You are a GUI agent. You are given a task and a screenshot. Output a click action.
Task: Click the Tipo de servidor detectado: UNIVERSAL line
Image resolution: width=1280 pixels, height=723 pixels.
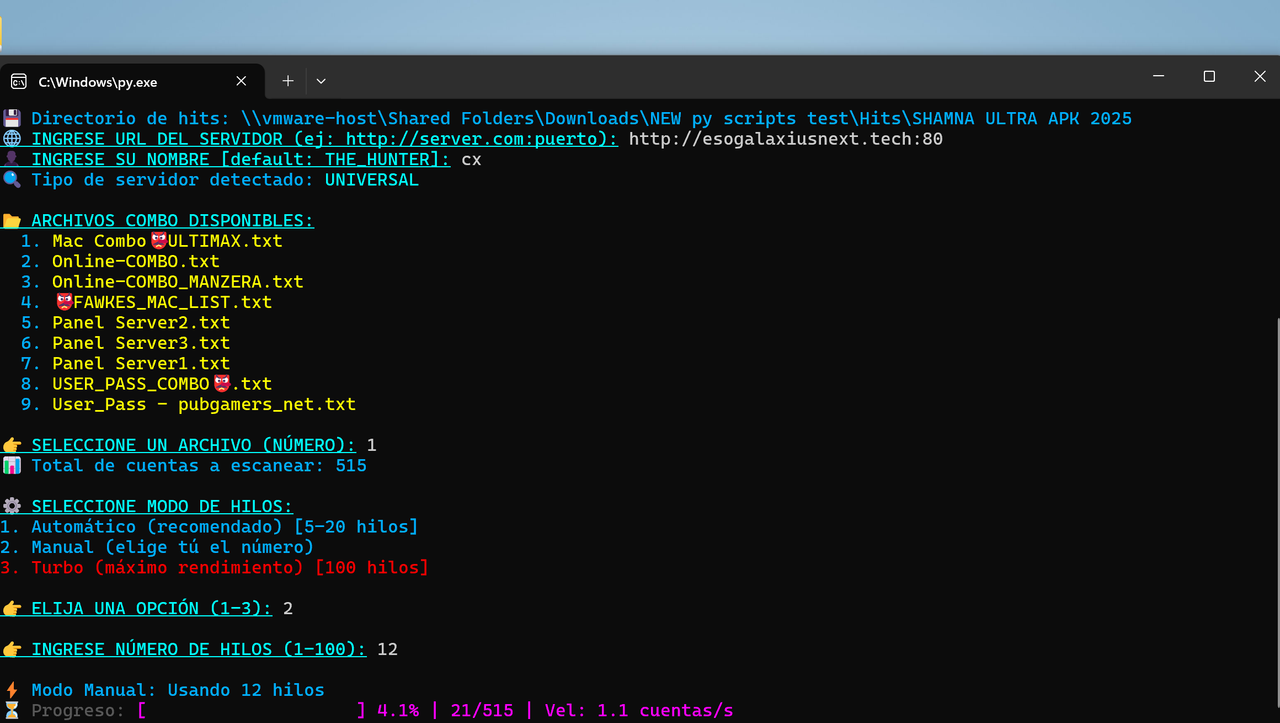click(x=225, y=180)
